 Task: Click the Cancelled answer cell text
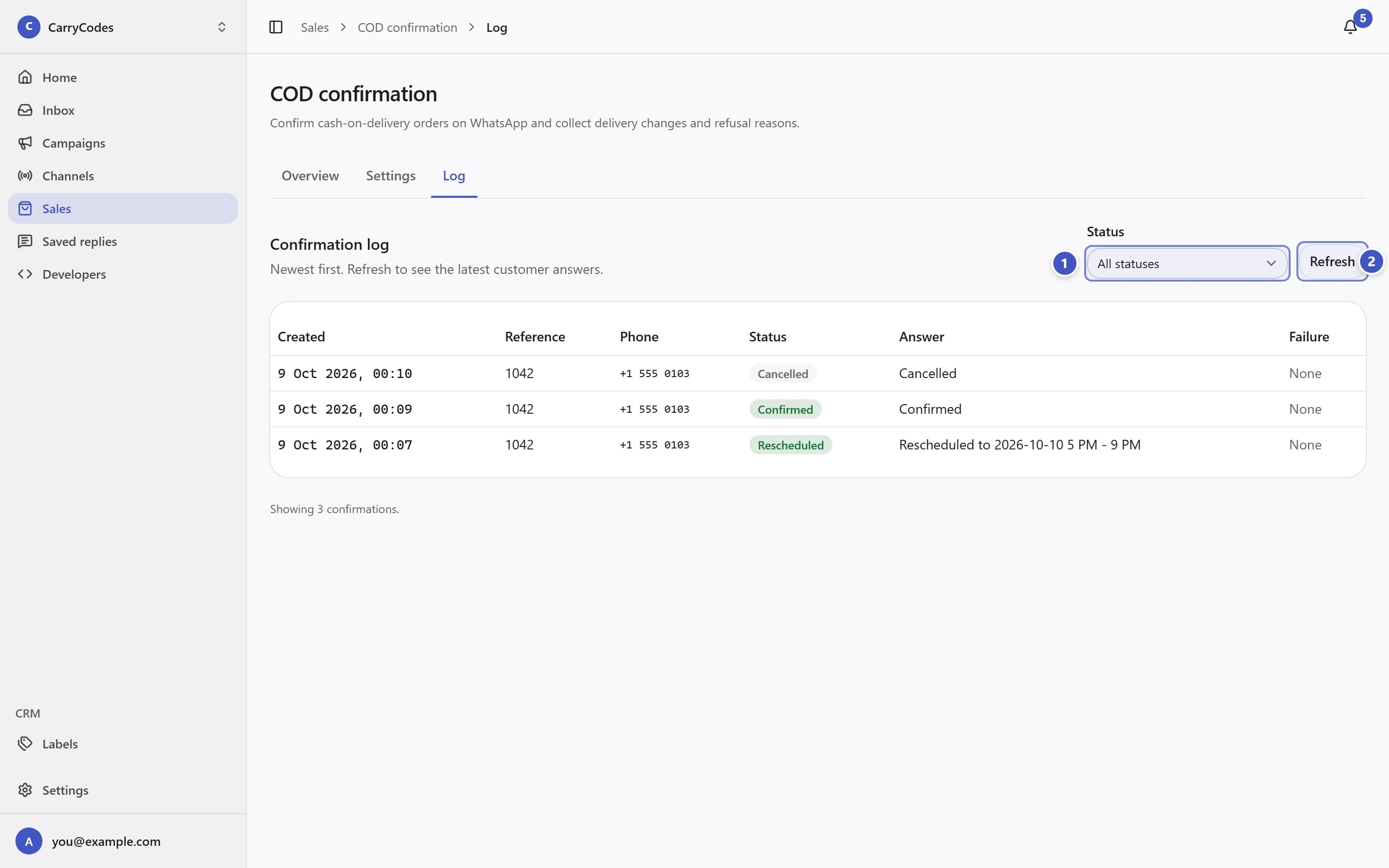927,374
